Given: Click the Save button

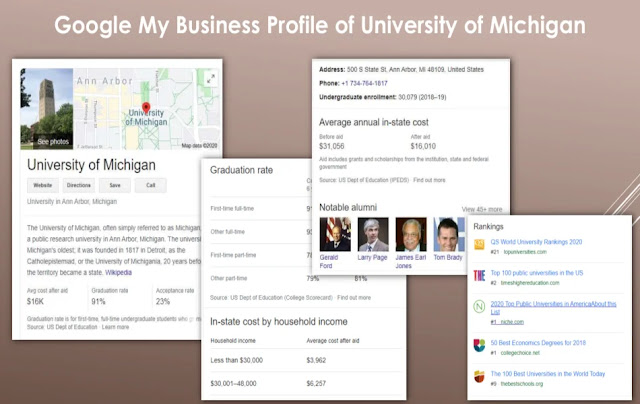Looking at the screenshot, I should pos(115,185).
